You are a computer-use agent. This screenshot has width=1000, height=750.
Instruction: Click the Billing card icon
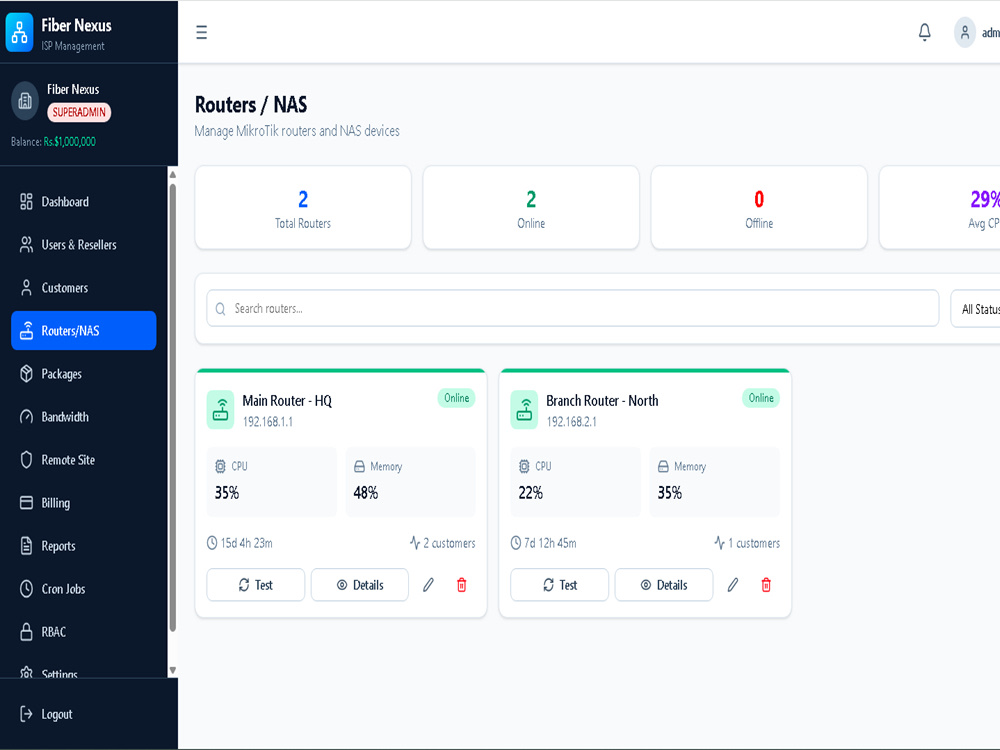[x=26, y=503]
